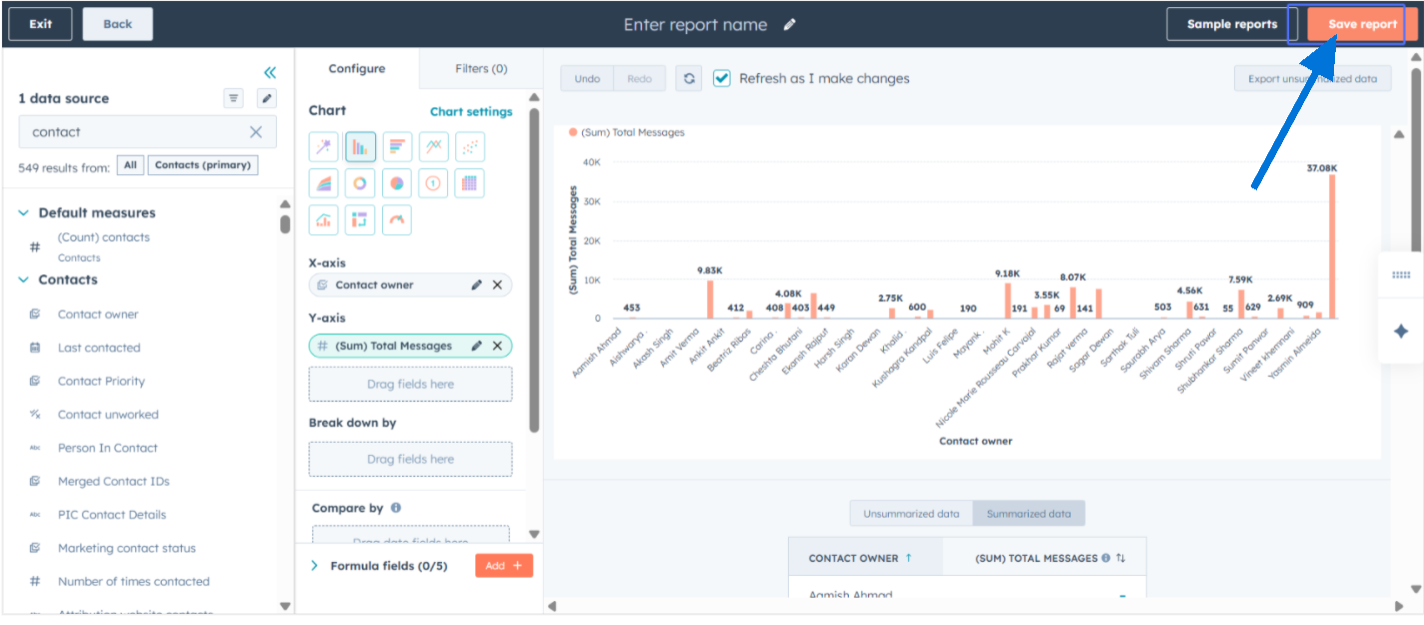This screenshot has height=625, width=1424.
Task: Open the Filters (0) tab
Action: [x=481, y=69]
